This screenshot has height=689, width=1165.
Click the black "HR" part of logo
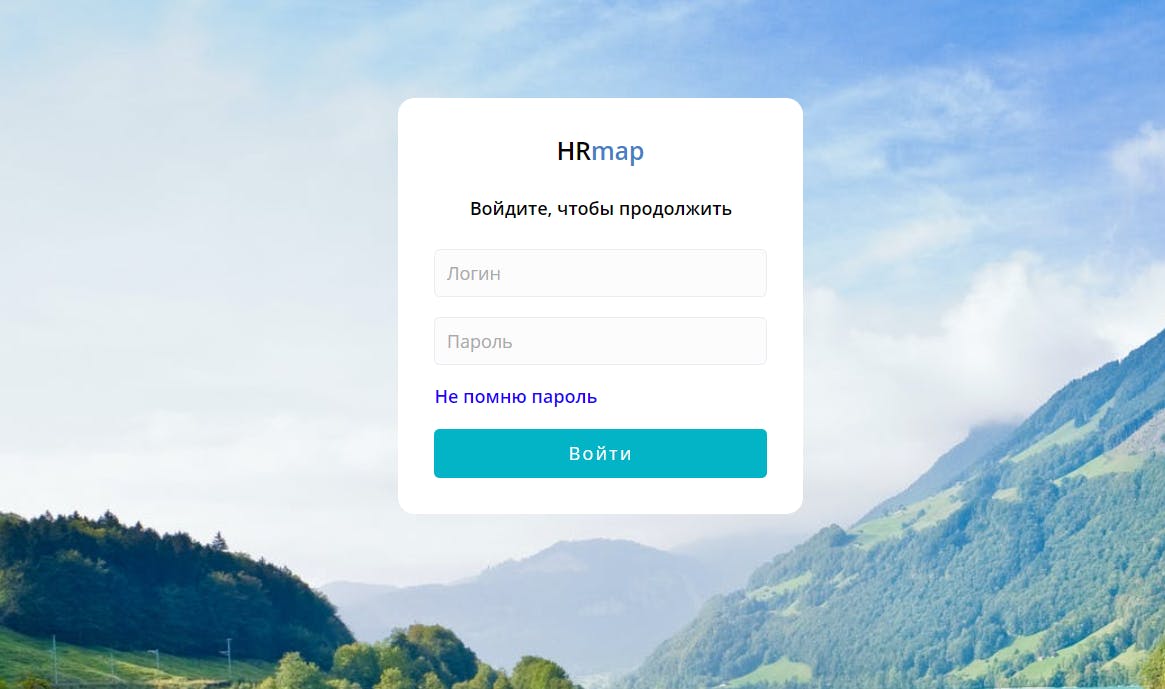[x=574, y=151]
